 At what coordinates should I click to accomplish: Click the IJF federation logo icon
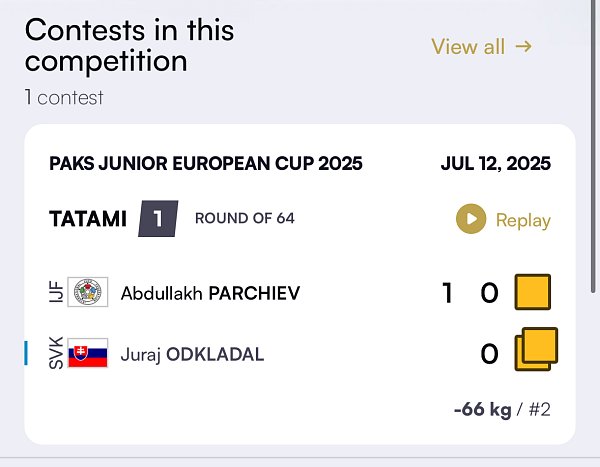88,292
